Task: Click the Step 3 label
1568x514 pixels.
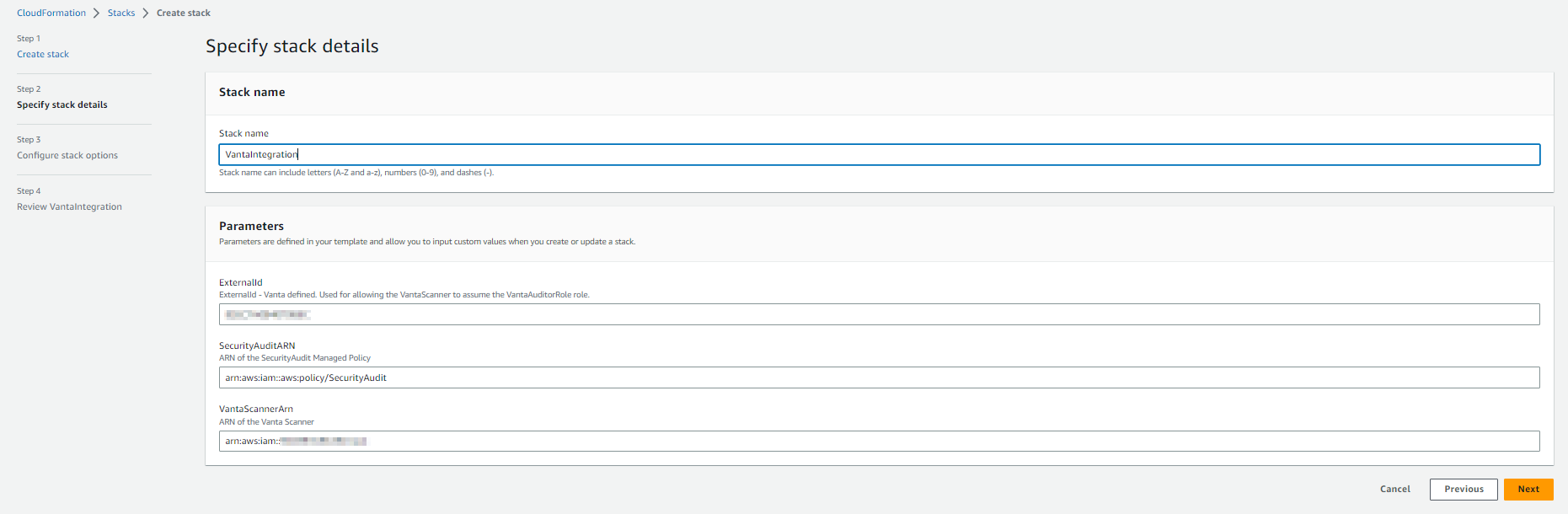Action: [x=29, y=140]
